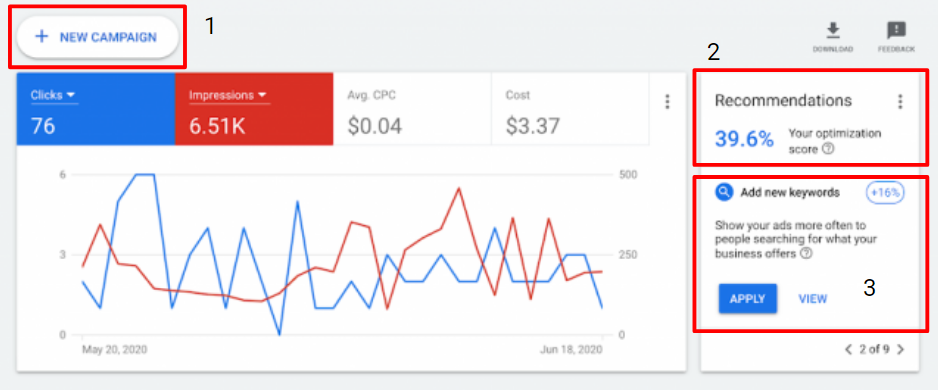938x390 pixels.
Task: Open the Impressions metric dropdown
Action: [x=228, y=95]
